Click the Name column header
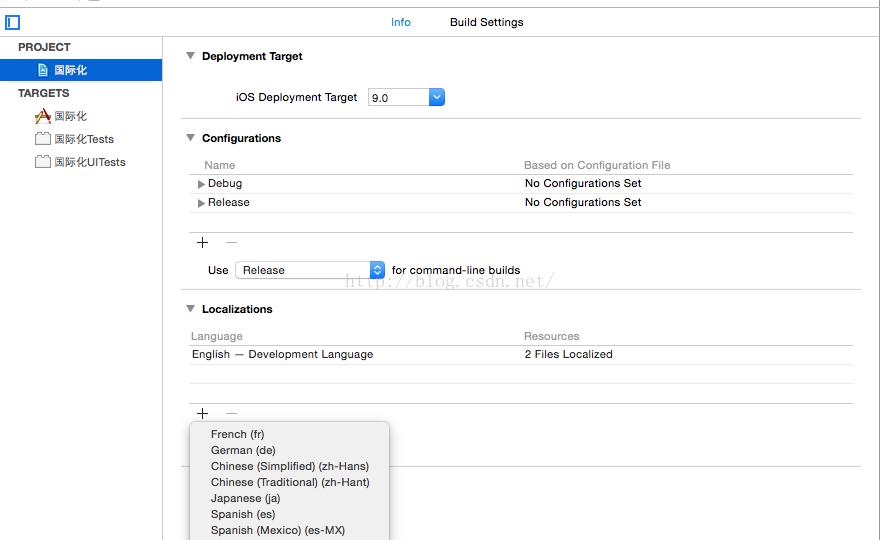The image size is (880, 540). pyautogui.click(x=219, y=166)
